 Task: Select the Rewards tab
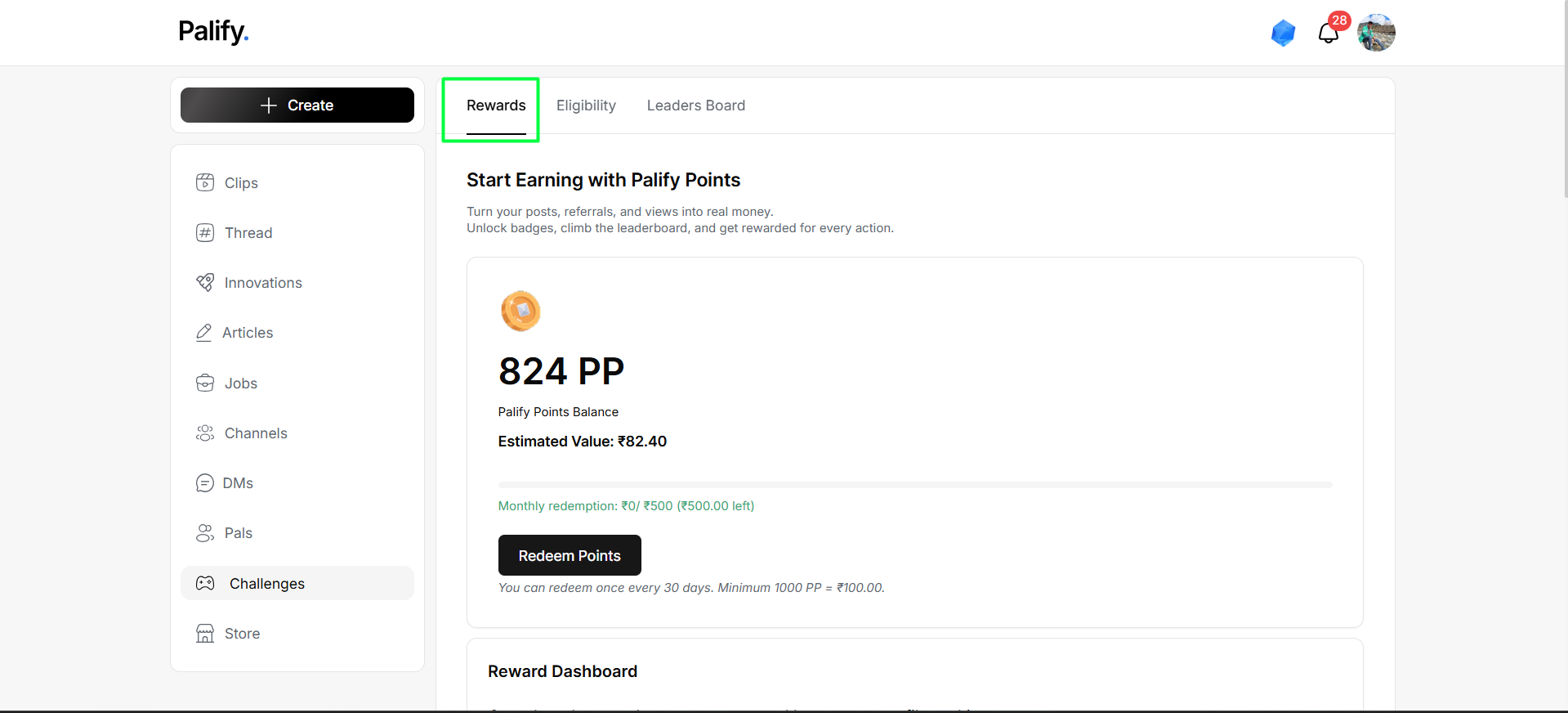click(x=496, y=105)
